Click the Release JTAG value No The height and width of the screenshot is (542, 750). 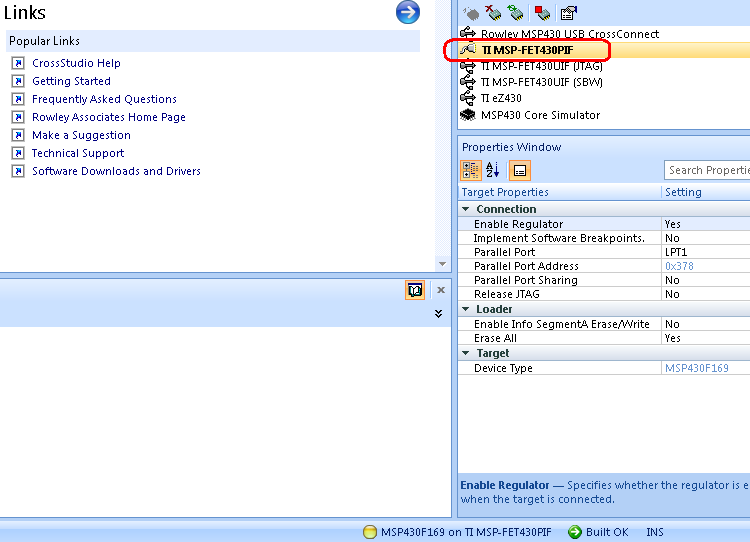(x=672, y=294)
